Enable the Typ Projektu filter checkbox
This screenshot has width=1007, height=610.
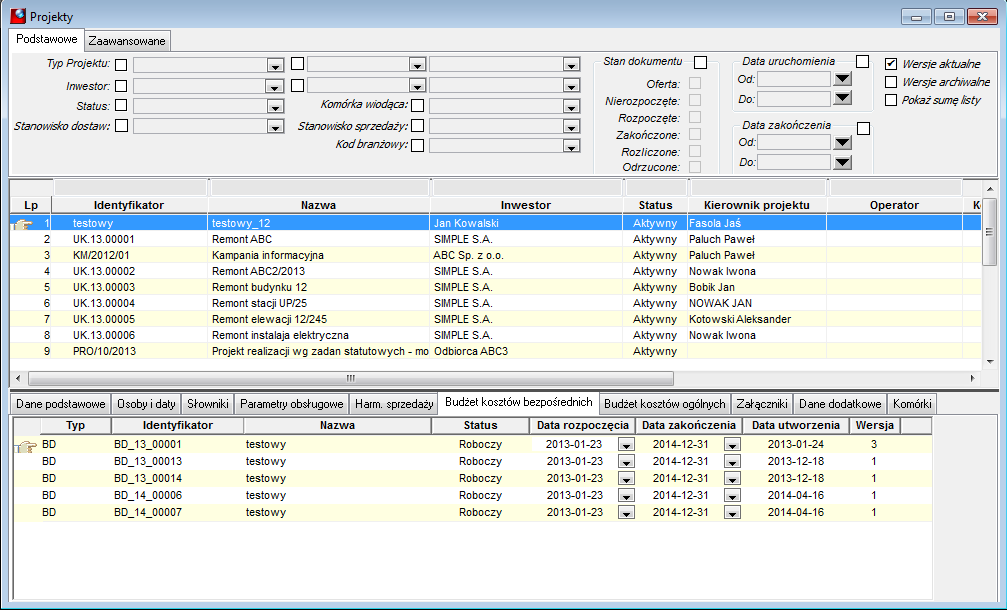121,65
